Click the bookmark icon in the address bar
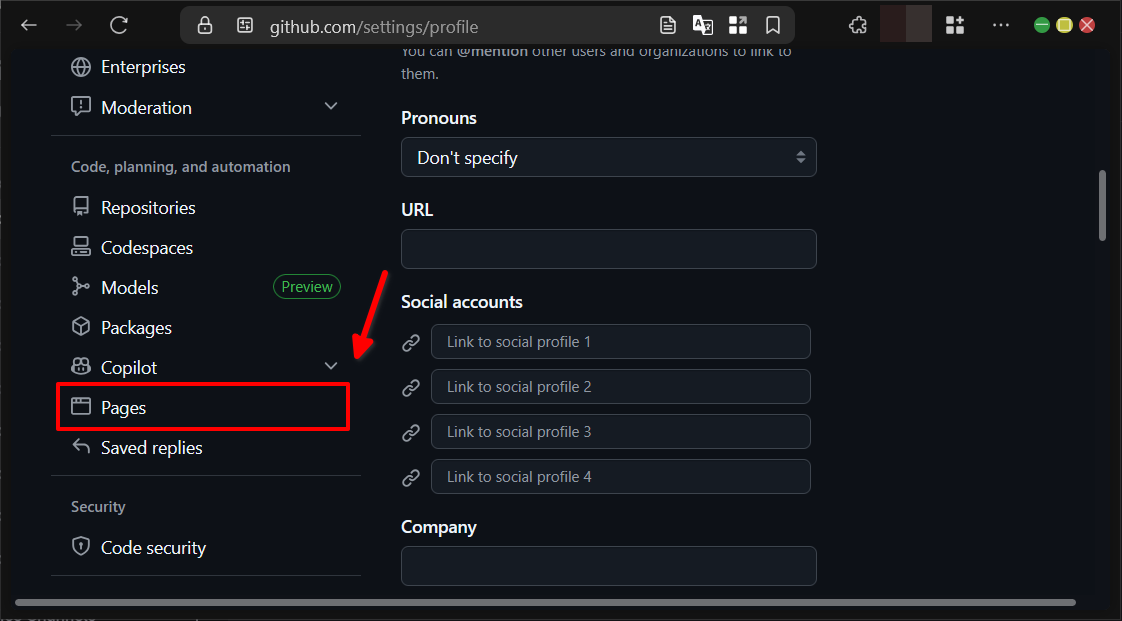Viewport: 1122px width, 621px height. pos(773,25)
